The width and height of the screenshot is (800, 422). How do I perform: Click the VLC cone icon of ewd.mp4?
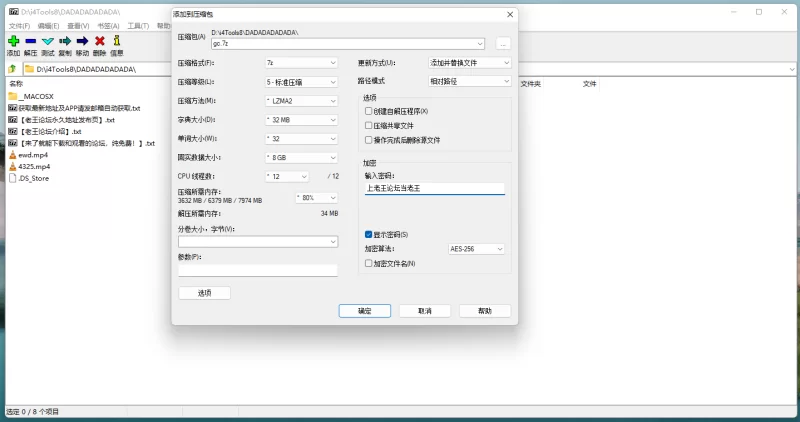click(x=13, y=155)
